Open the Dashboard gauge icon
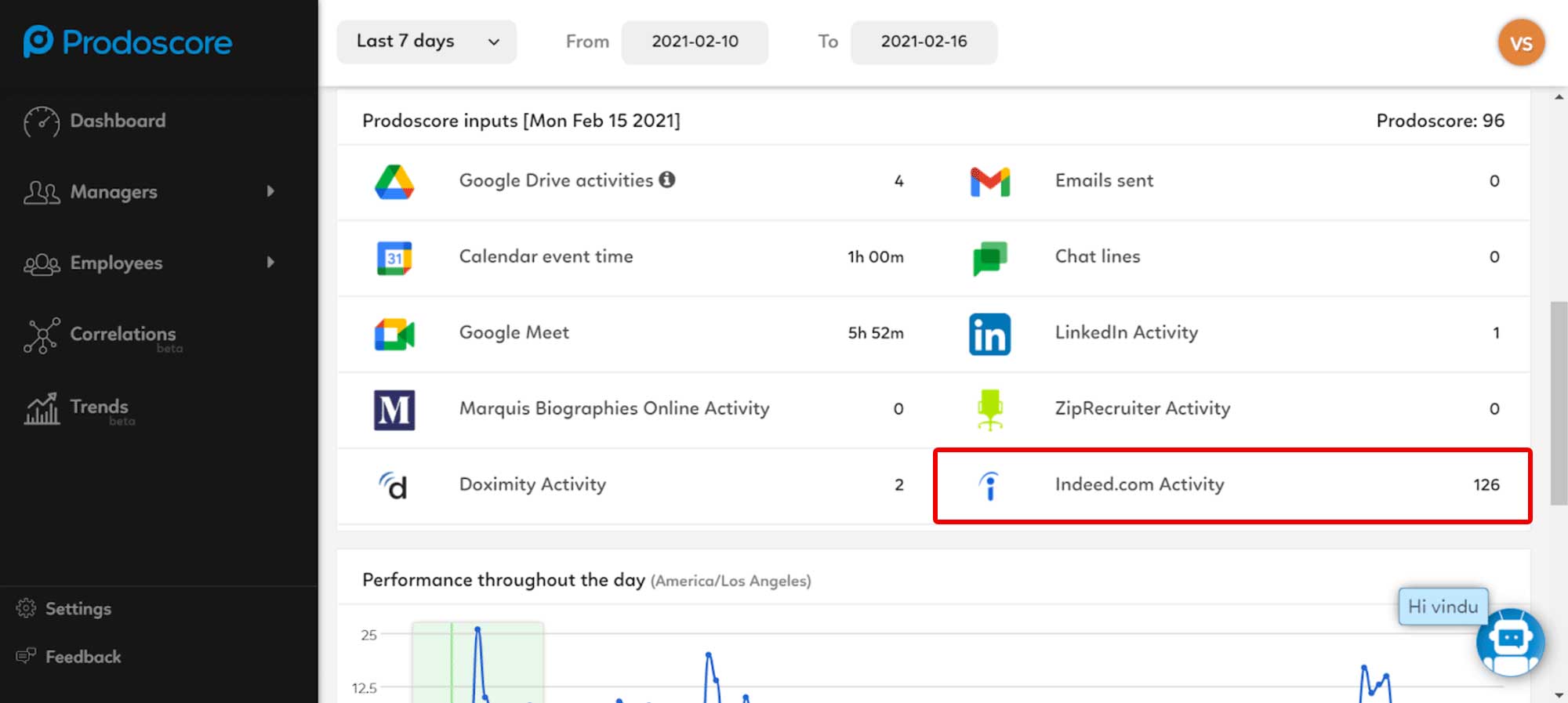This screenshot has height=703, width=1568. pos(42,121)
